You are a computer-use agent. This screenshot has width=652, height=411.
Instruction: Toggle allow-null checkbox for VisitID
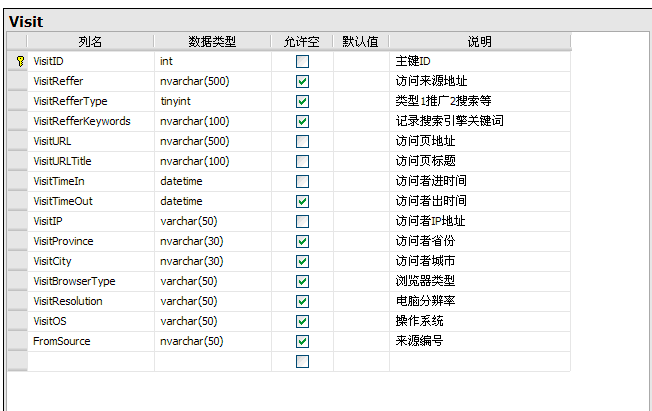pos(302,62)
